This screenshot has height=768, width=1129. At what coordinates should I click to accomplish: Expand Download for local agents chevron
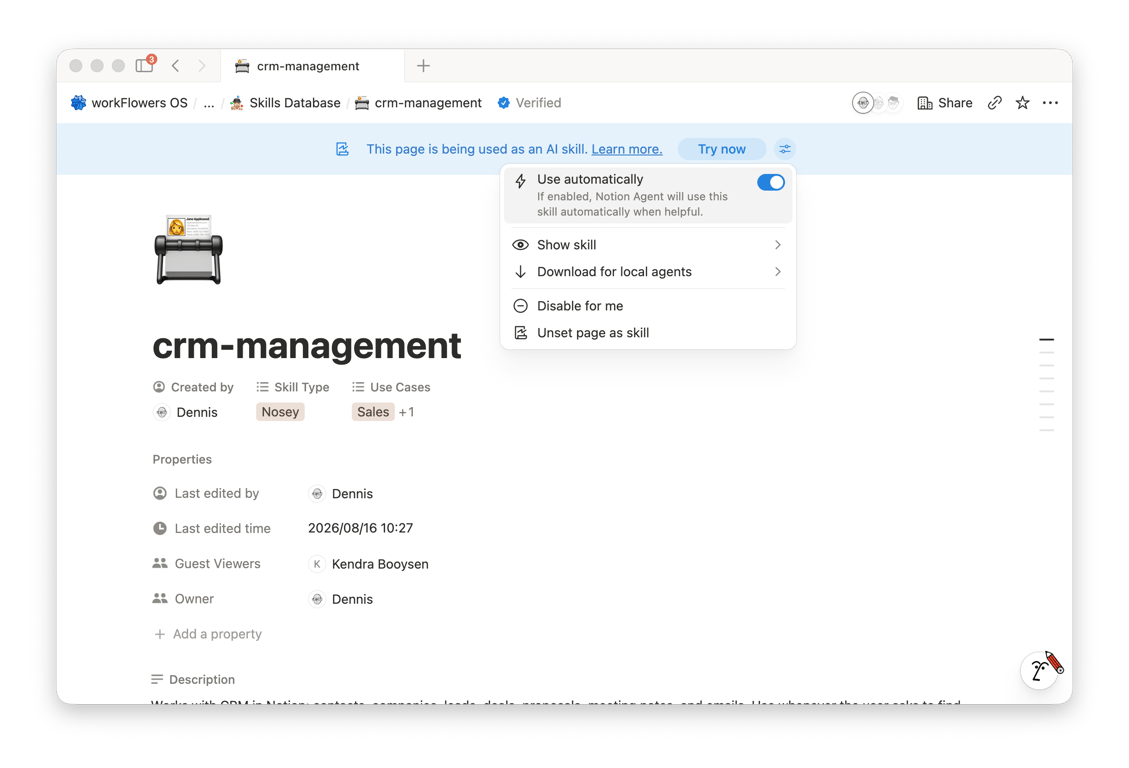point(778,271)
